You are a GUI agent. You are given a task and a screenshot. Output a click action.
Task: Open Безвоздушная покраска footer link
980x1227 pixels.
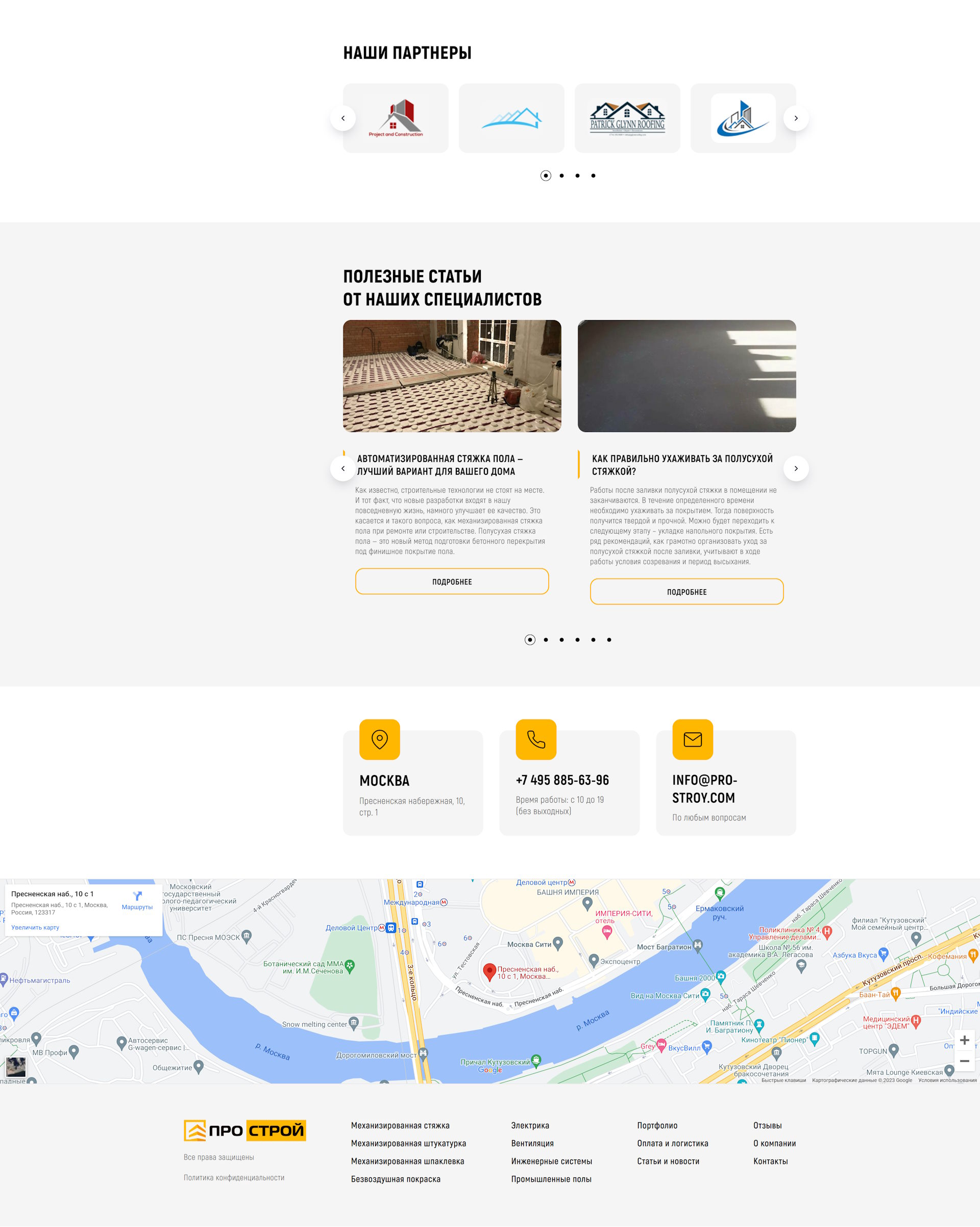(396, 1179)
